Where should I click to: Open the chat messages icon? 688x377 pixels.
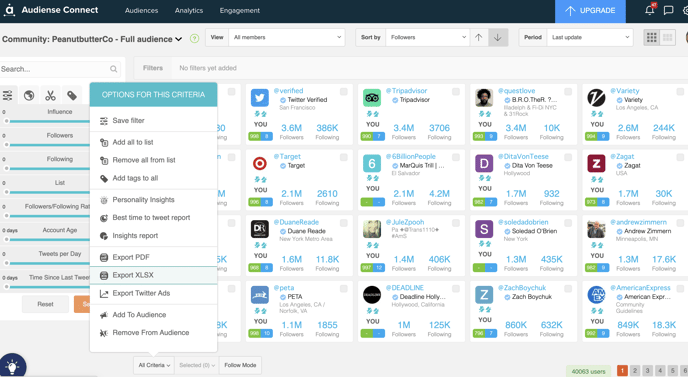click(x=668, y=10)
